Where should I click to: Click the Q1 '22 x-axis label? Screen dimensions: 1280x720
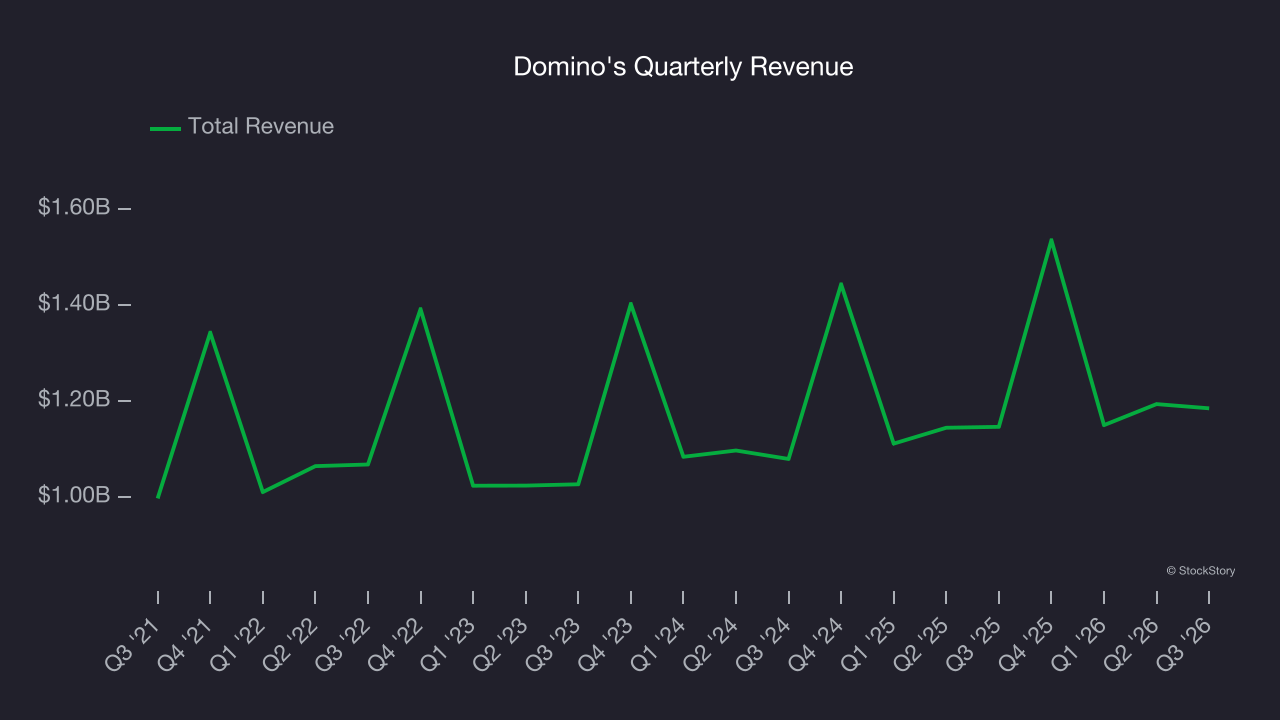pos(240,643)
